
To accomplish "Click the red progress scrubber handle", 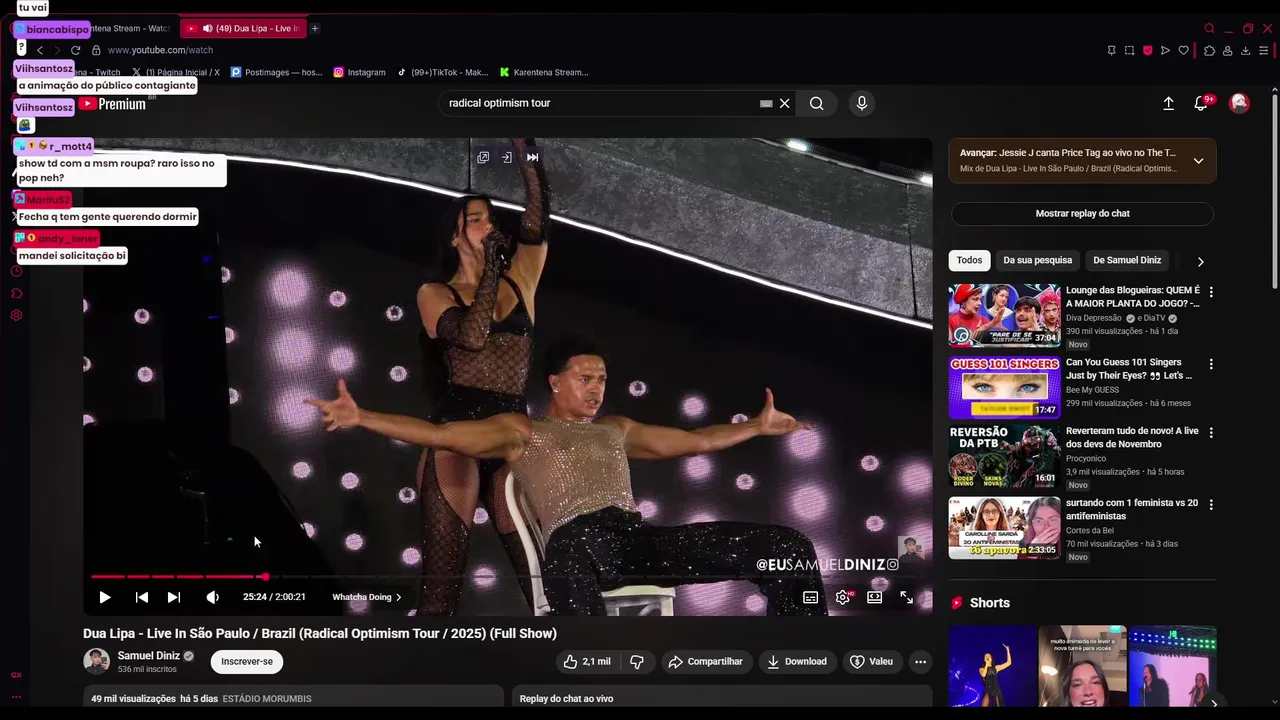I will 263,577.
